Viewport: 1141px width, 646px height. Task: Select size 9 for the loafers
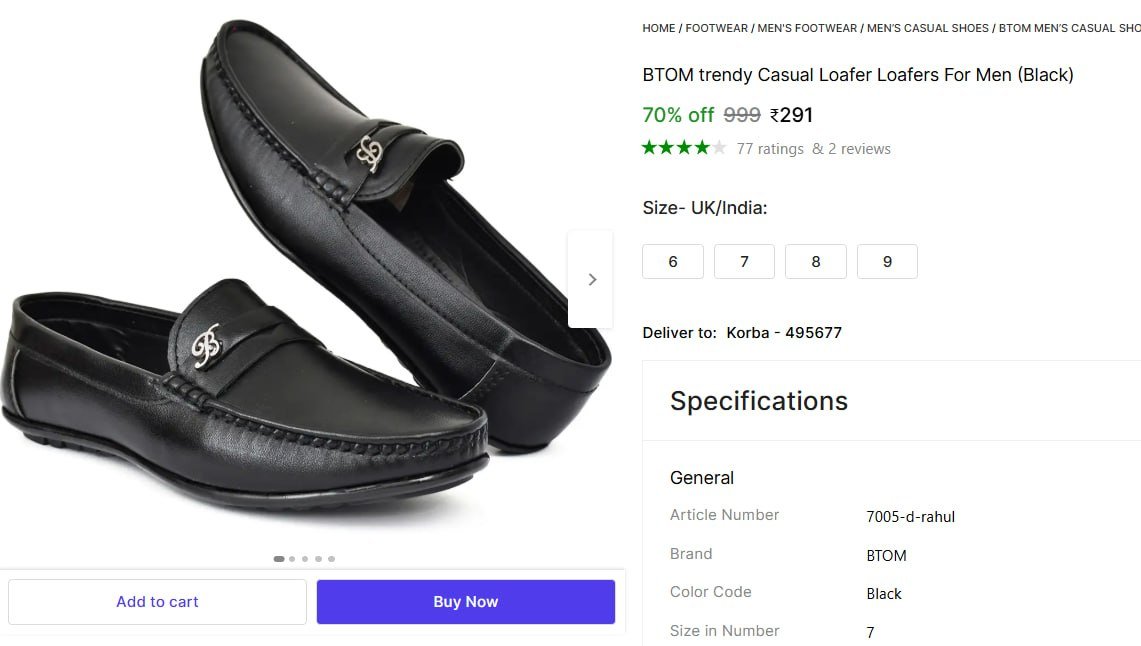click(x=887, y=261)
